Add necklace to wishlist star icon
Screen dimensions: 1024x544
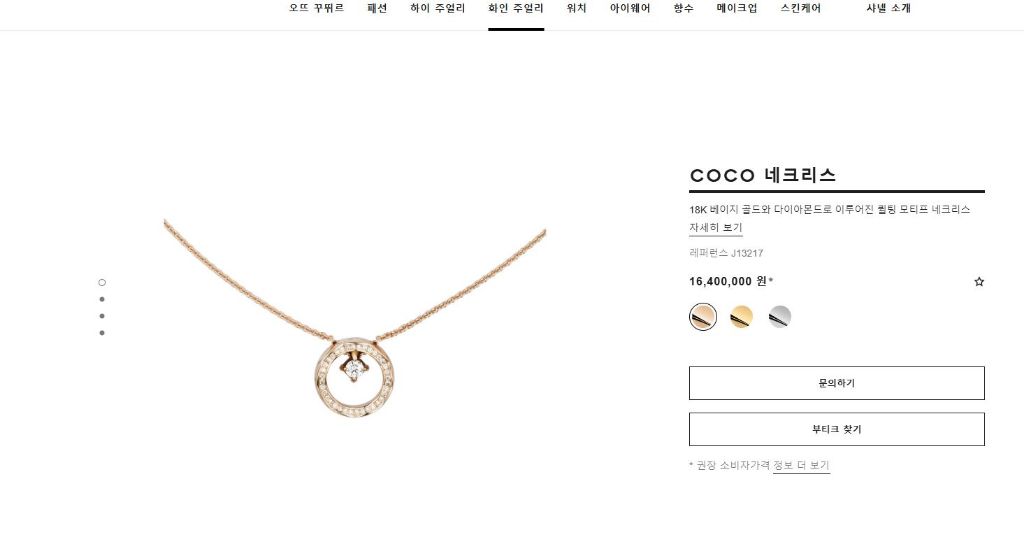(x=978, y=281)
